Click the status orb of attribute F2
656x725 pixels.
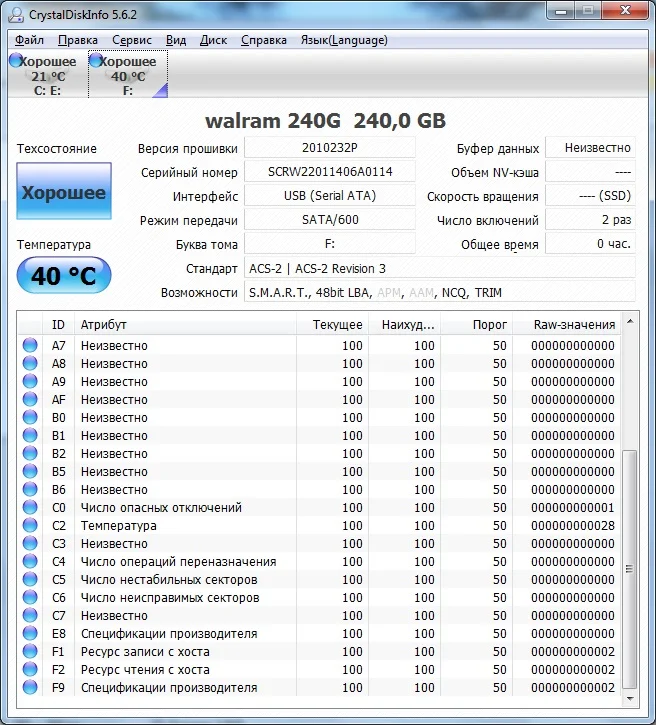[30, 670]
